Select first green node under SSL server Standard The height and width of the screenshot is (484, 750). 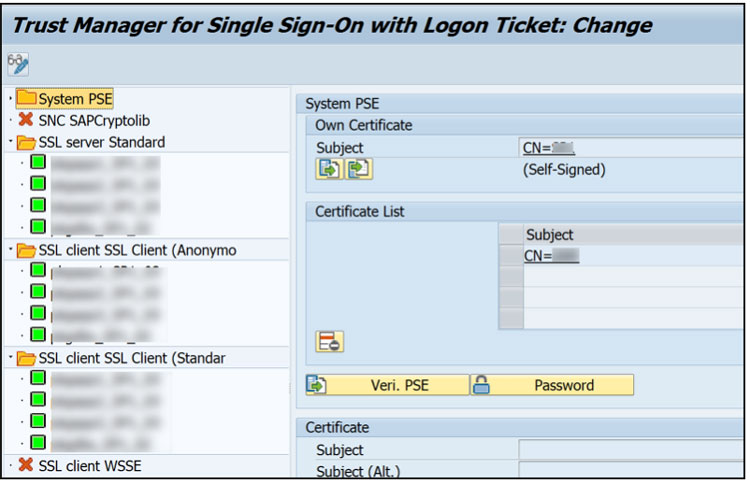click(x=38, y=162)
